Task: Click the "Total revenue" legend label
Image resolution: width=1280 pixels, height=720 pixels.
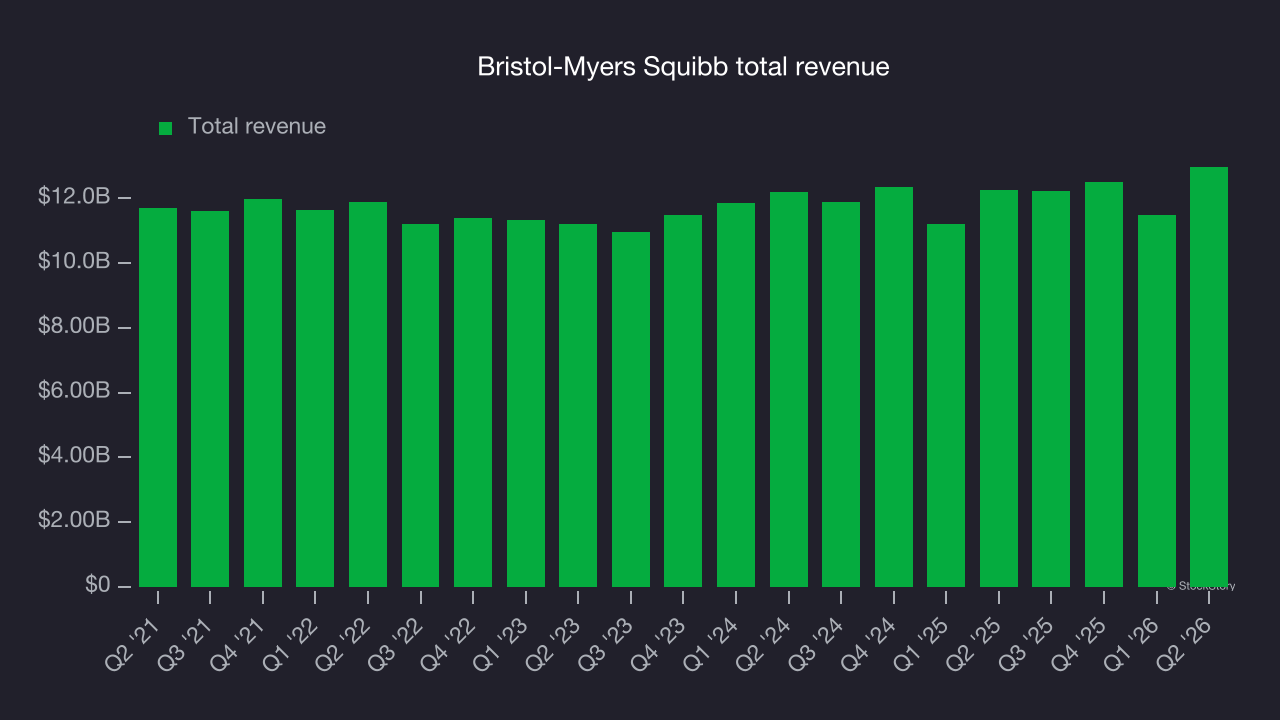Action: click(x=257, y=127)
